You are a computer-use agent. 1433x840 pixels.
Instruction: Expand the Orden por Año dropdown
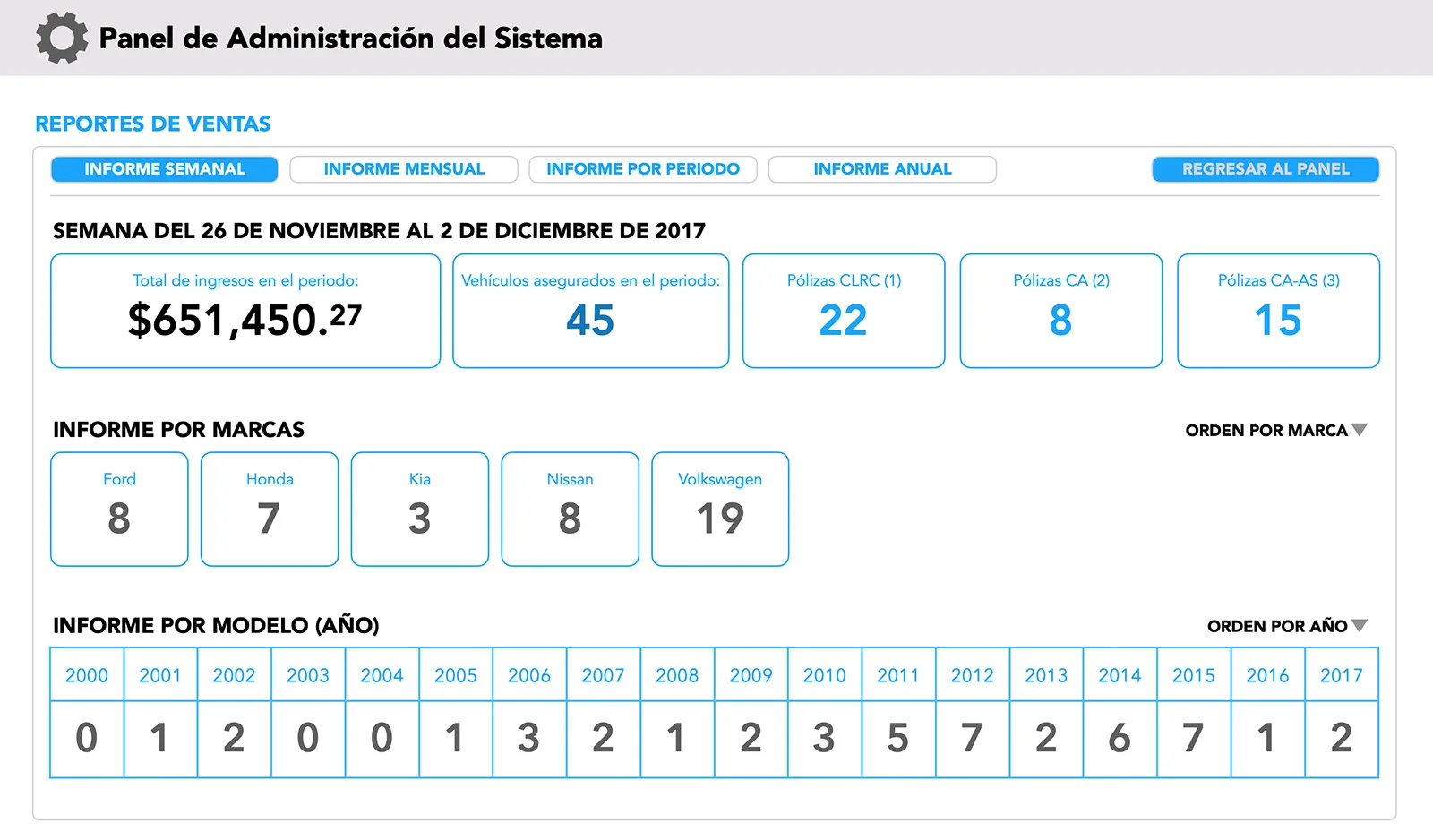pyautogui.click(x=1286, y=626)
